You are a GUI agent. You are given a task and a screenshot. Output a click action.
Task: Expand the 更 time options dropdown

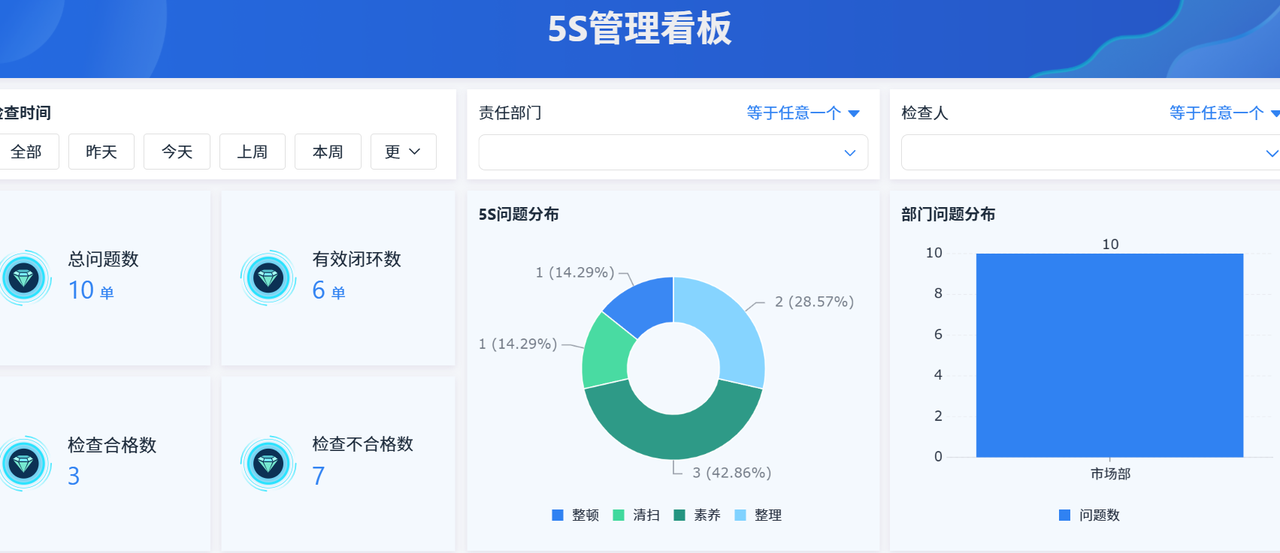403,152
